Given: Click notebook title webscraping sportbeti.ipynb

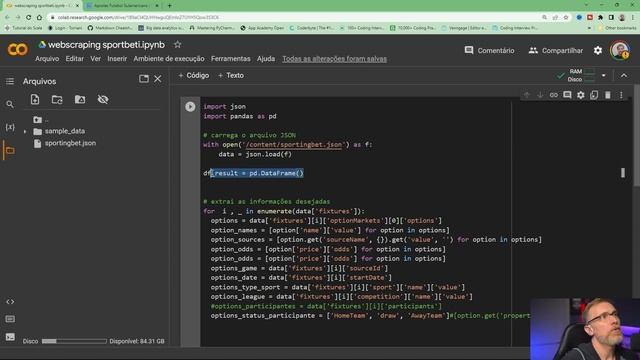Looking at the screenshot, I should click(x=106, y=44).
